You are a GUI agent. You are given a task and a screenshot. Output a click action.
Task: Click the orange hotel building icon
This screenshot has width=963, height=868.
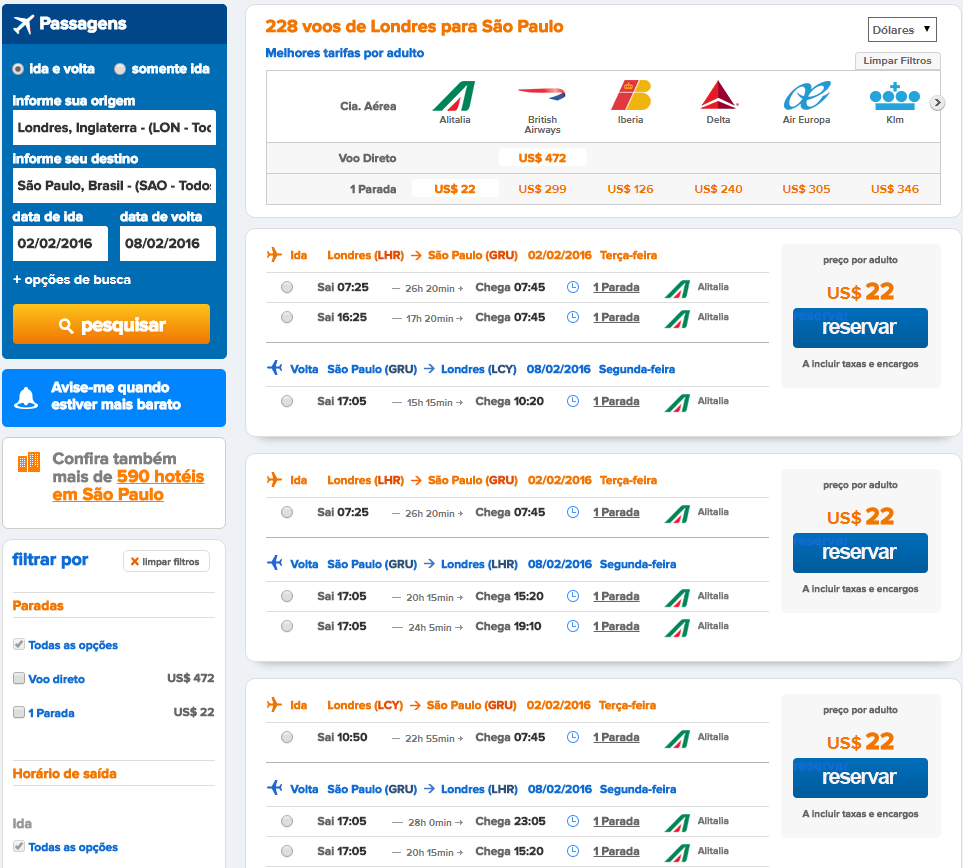[29, 462]
